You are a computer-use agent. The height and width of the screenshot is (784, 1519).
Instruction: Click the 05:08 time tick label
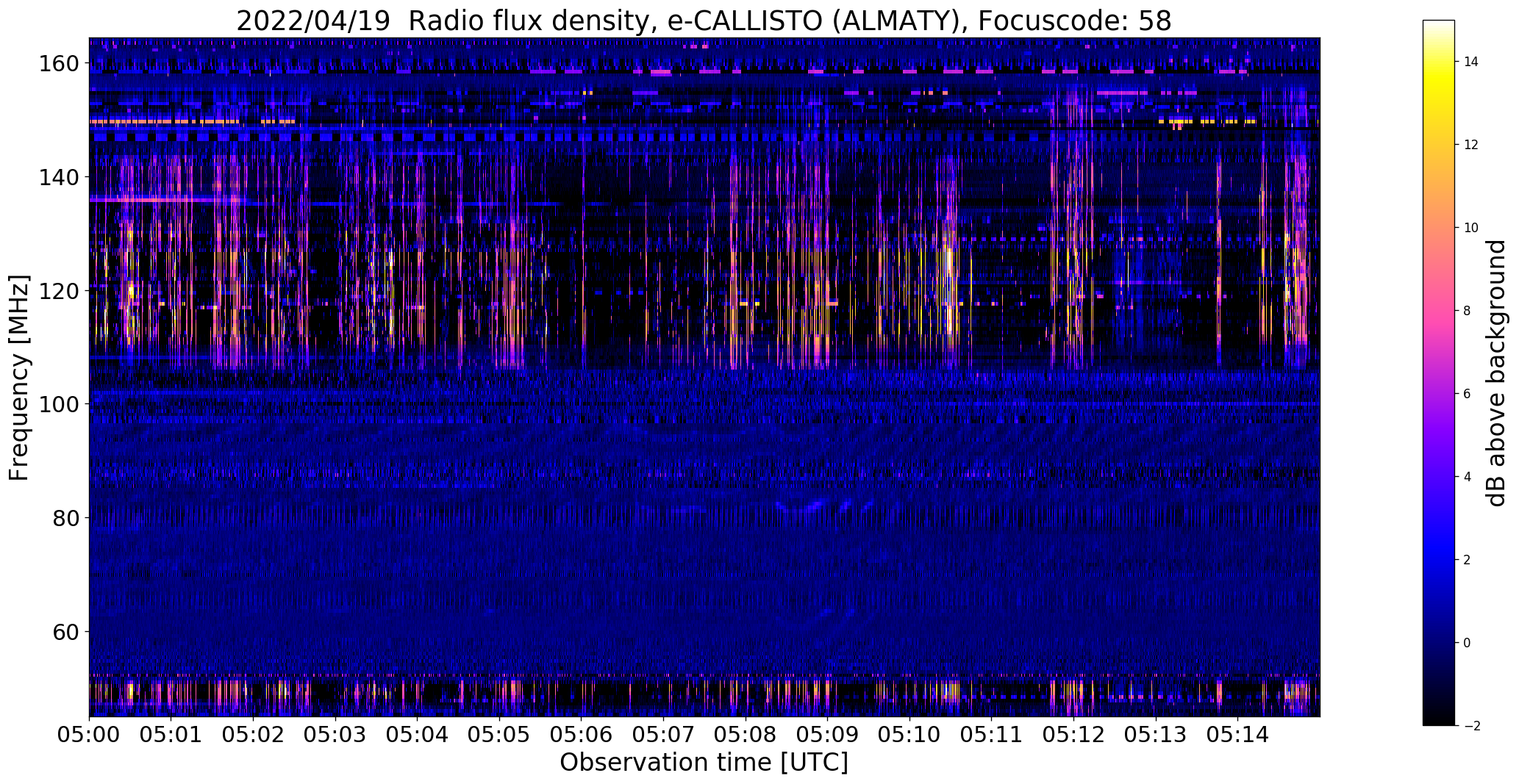(746, 736)
